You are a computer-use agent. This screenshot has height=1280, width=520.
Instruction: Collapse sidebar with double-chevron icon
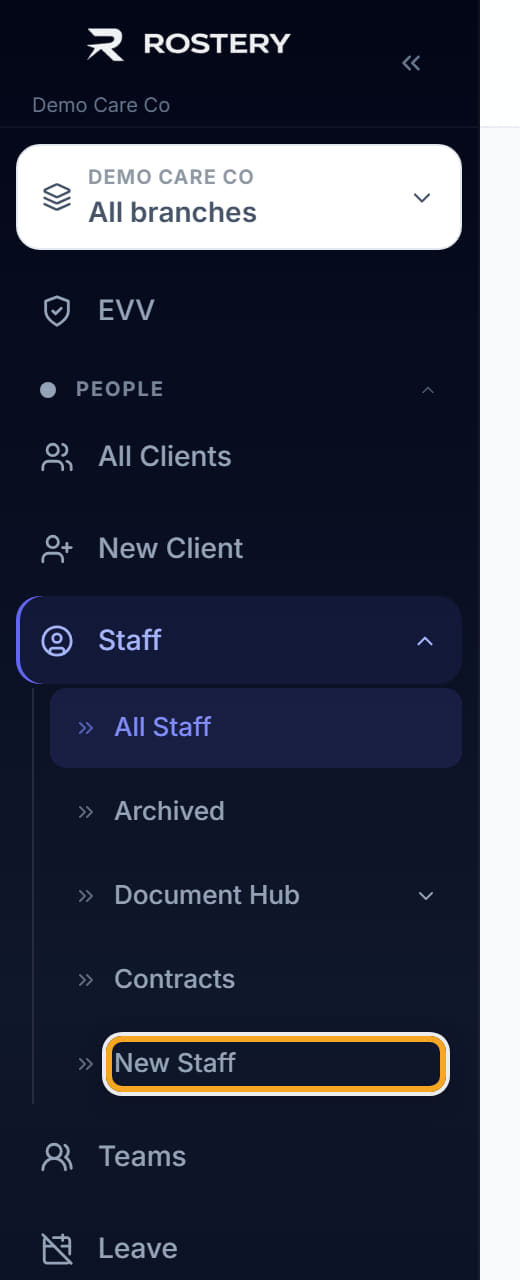(411, 63)
